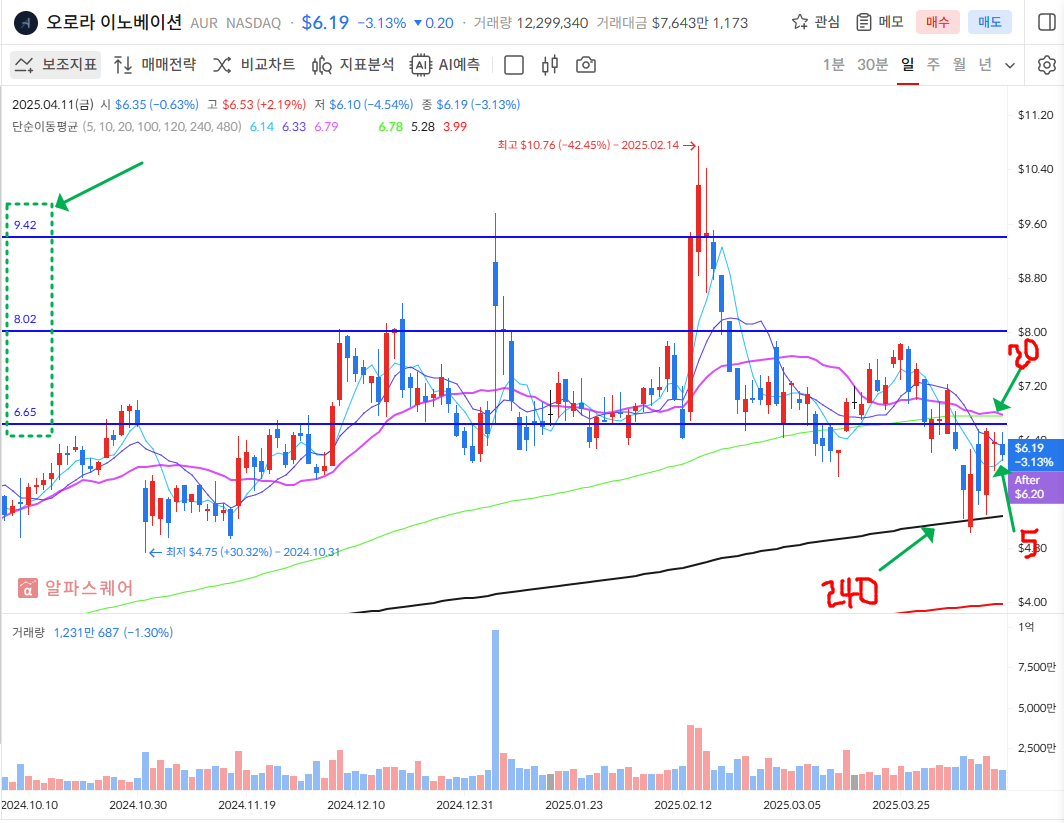Open 매매전략 trading strategy tool
The width and height of the screenshot is (1064, 823).
click(x=155, y=64)
